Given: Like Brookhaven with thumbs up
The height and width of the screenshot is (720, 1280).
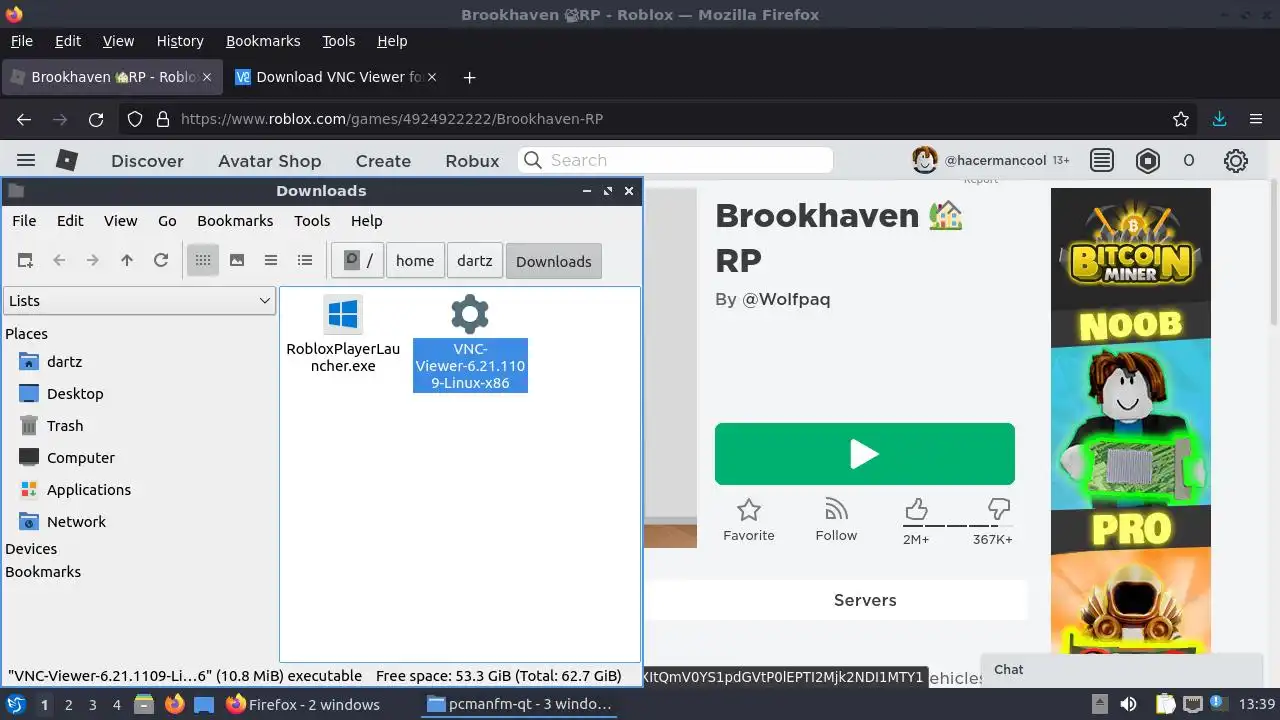Looking at the screenshot, I should 916,510.
